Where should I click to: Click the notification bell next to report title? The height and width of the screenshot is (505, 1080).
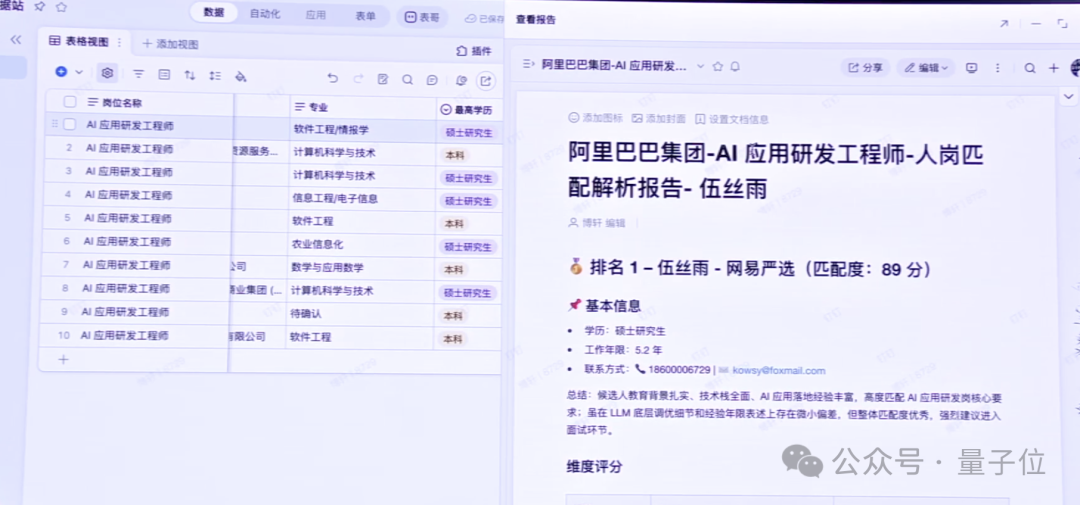(735, 67)
